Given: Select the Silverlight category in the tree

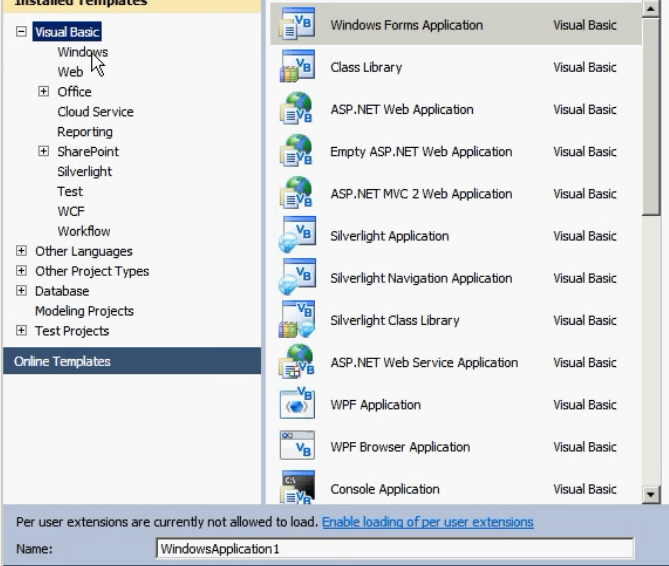Looking at the screenshot, I should click(x=84, y=171).
